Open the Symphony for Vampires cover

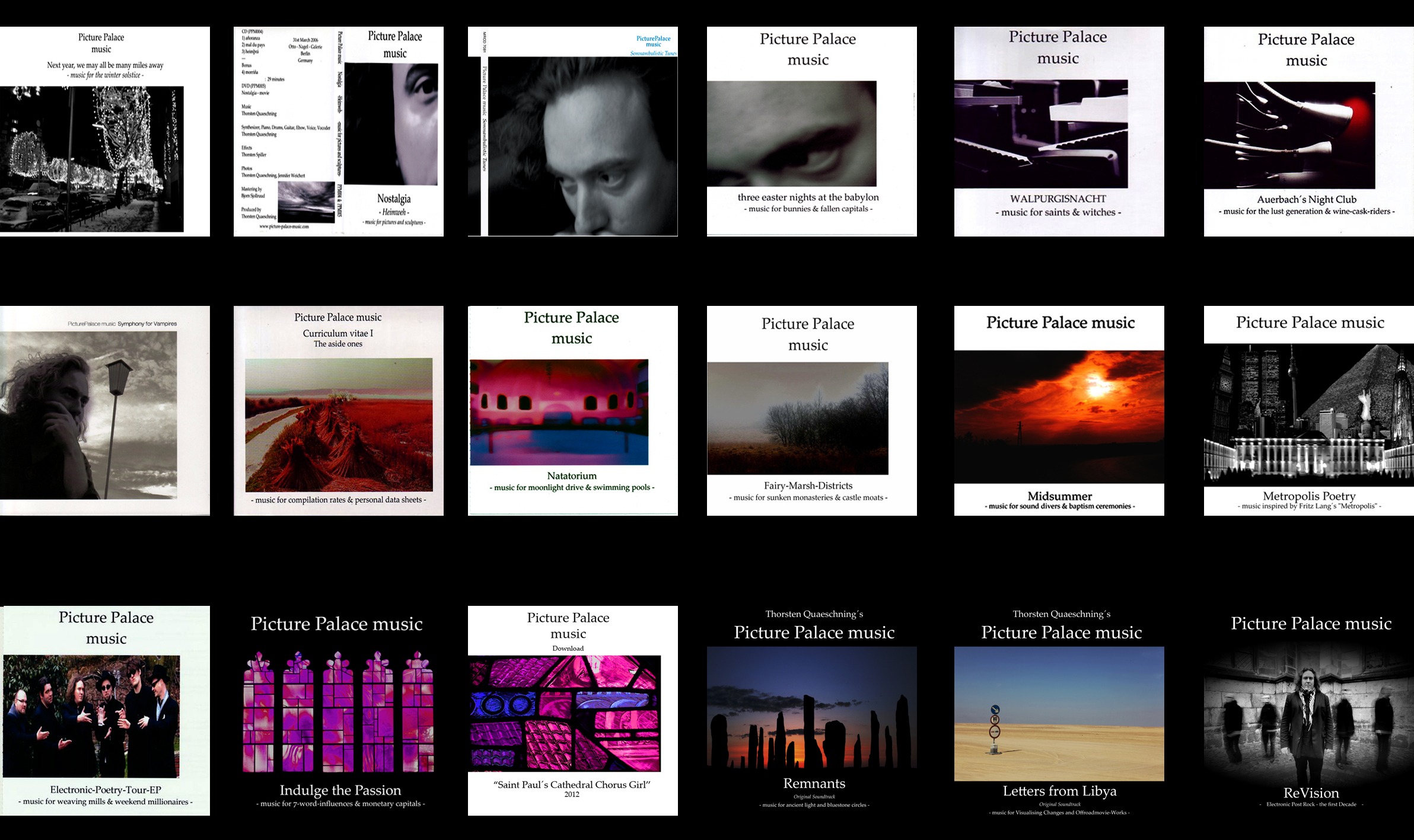click(x=104, y=410)
